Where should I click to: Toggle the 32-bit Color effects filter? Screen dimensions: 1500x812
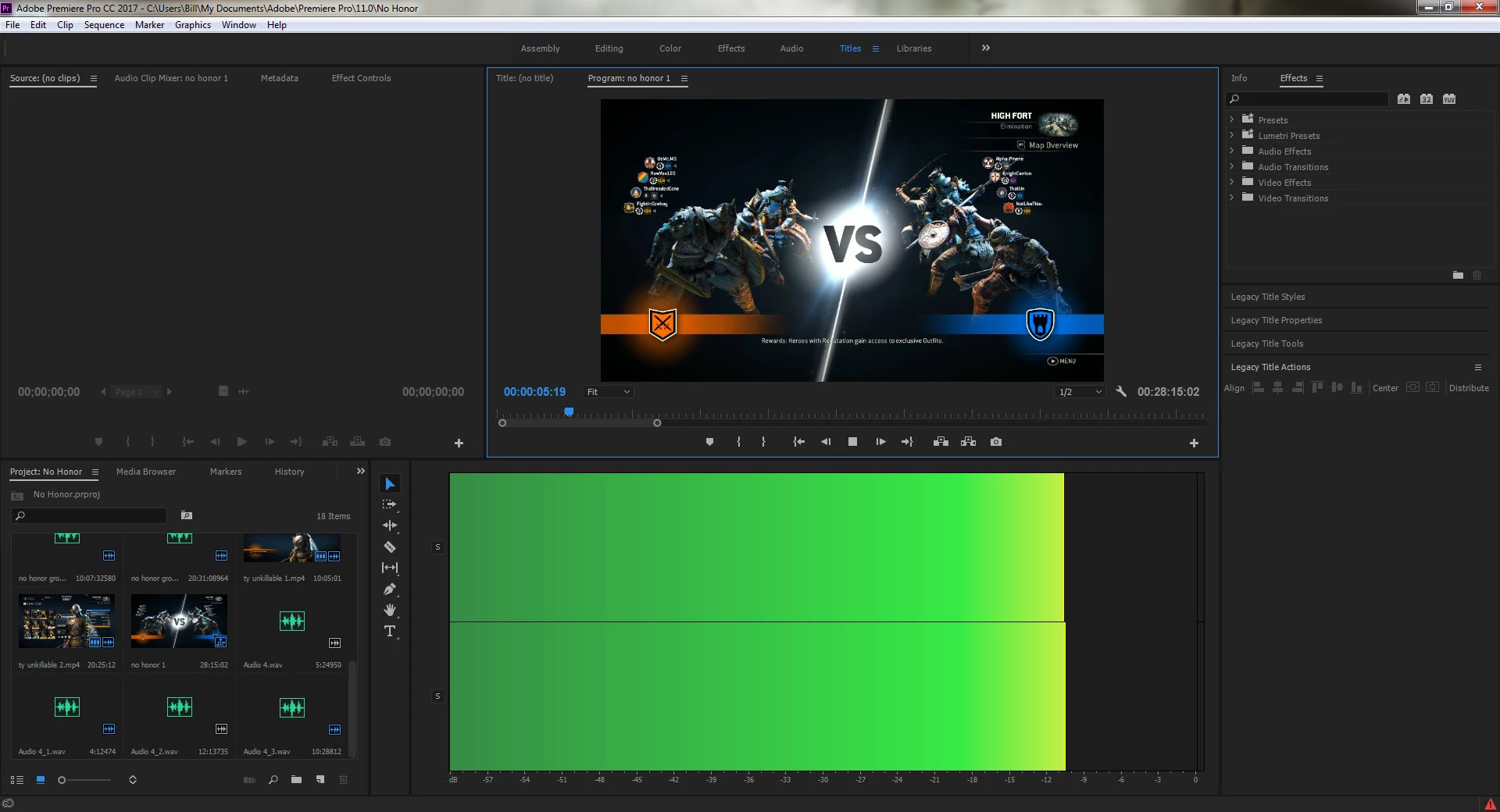pos(1427,99)
